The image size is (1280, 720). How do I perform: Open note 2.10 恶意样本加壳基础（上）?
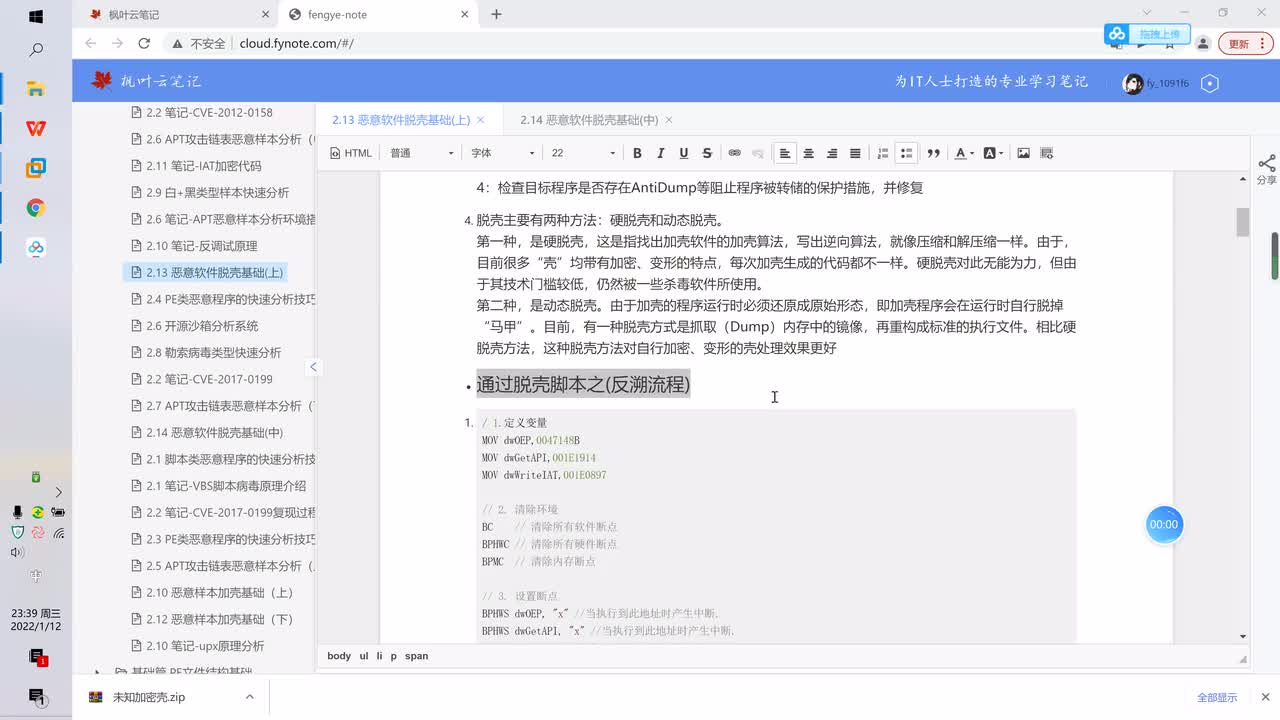click(219, 593)
